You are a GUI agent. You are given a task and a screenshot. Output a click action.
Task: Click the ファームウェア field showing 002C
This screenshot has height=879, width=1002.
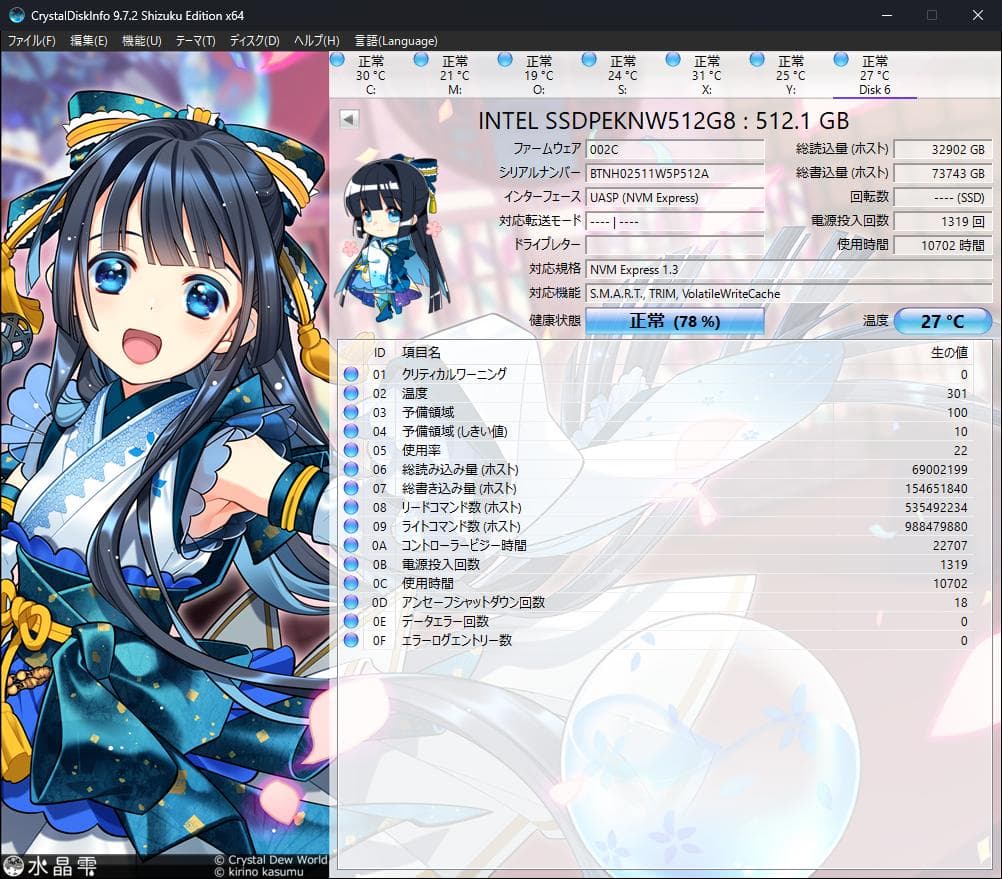[x=675, y=149]
